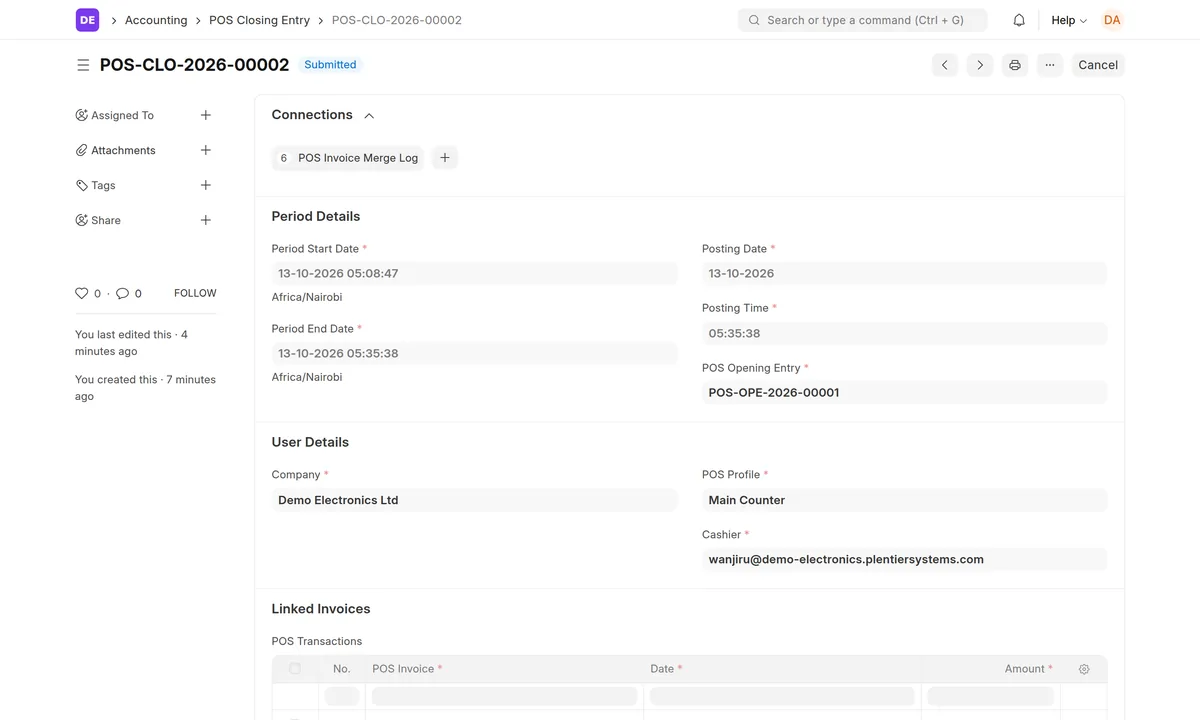This screenshot has width=1200, height=720.
Task: Click the Period End Date field
Action: [x=474, y=353]
